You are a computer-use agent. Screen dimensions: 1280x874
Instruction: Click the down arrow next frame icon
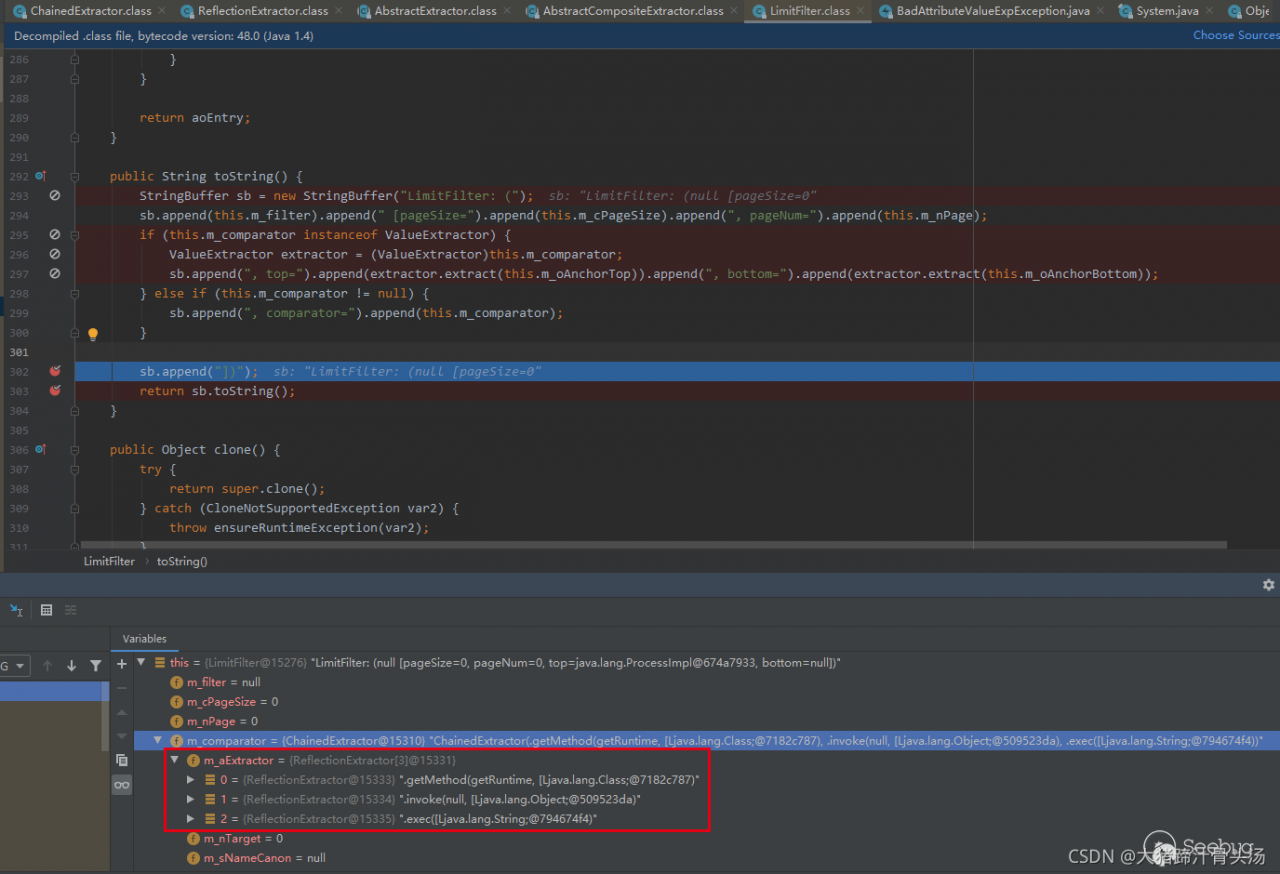[x=71, y=666]
